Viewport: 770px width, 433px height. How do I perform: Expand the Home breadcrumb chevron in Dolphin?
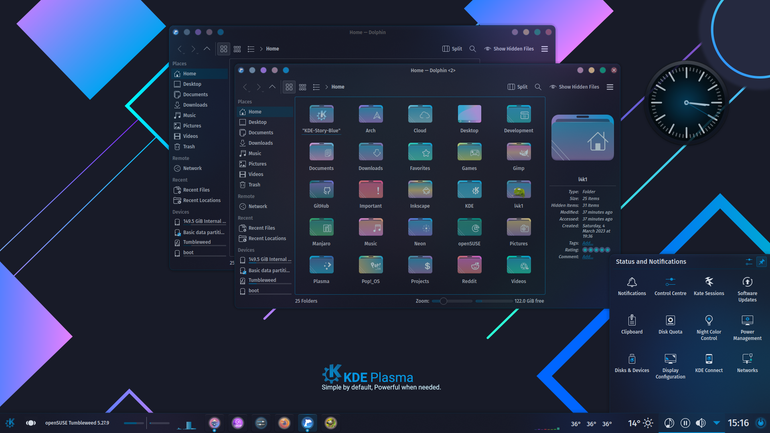[327, 87]
